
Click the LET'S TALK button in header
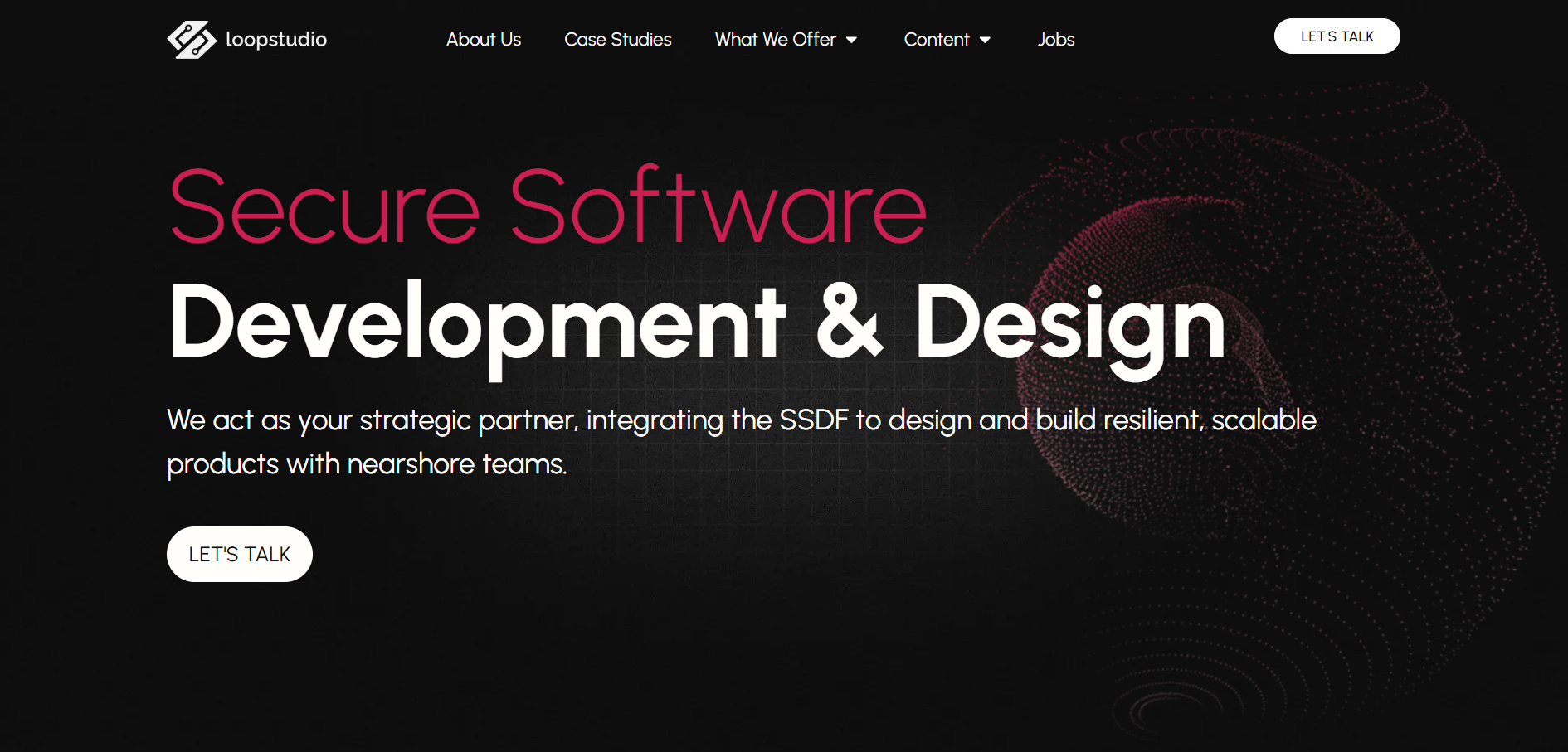tap(1337, 36)
